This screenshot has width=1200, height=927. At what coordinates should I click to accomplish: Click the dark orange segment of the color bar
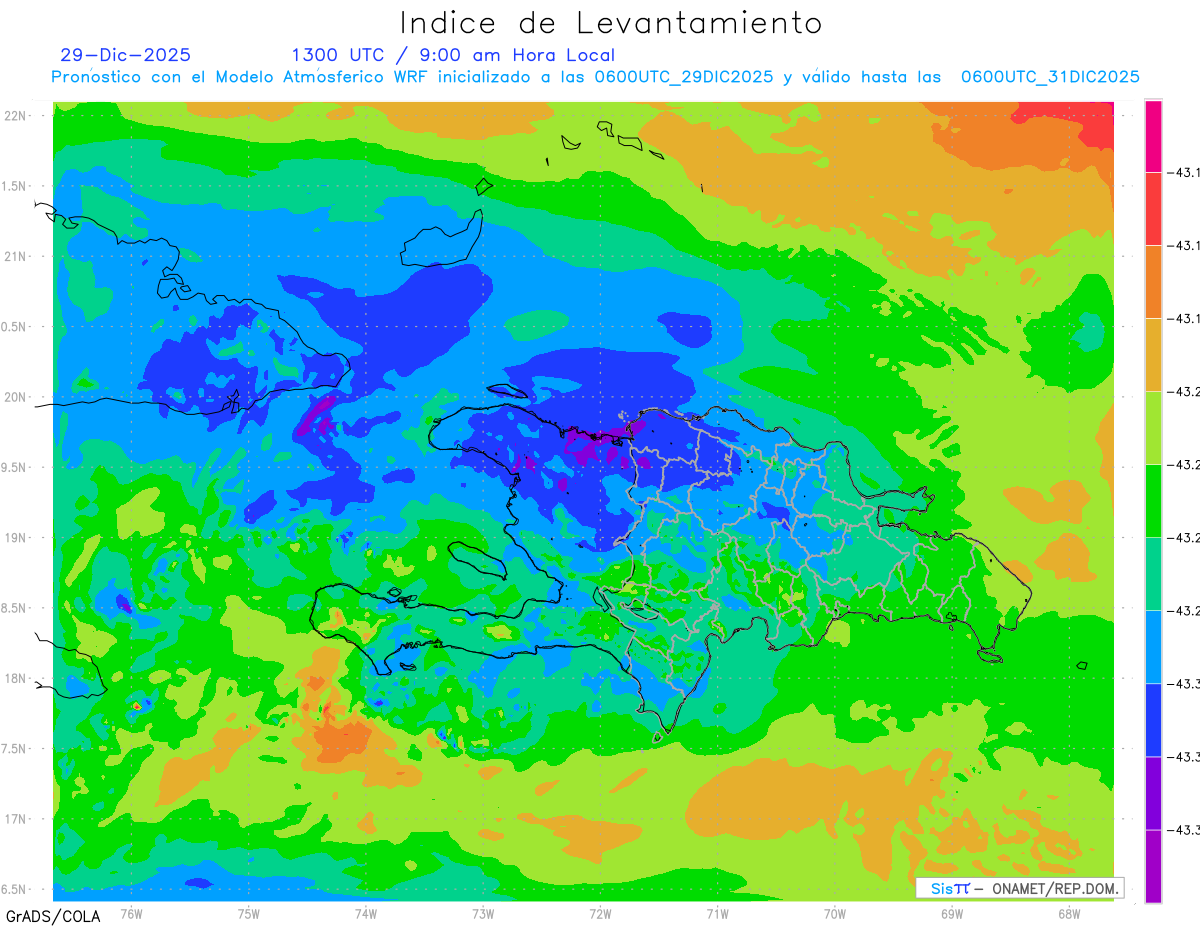point(1153,281)
